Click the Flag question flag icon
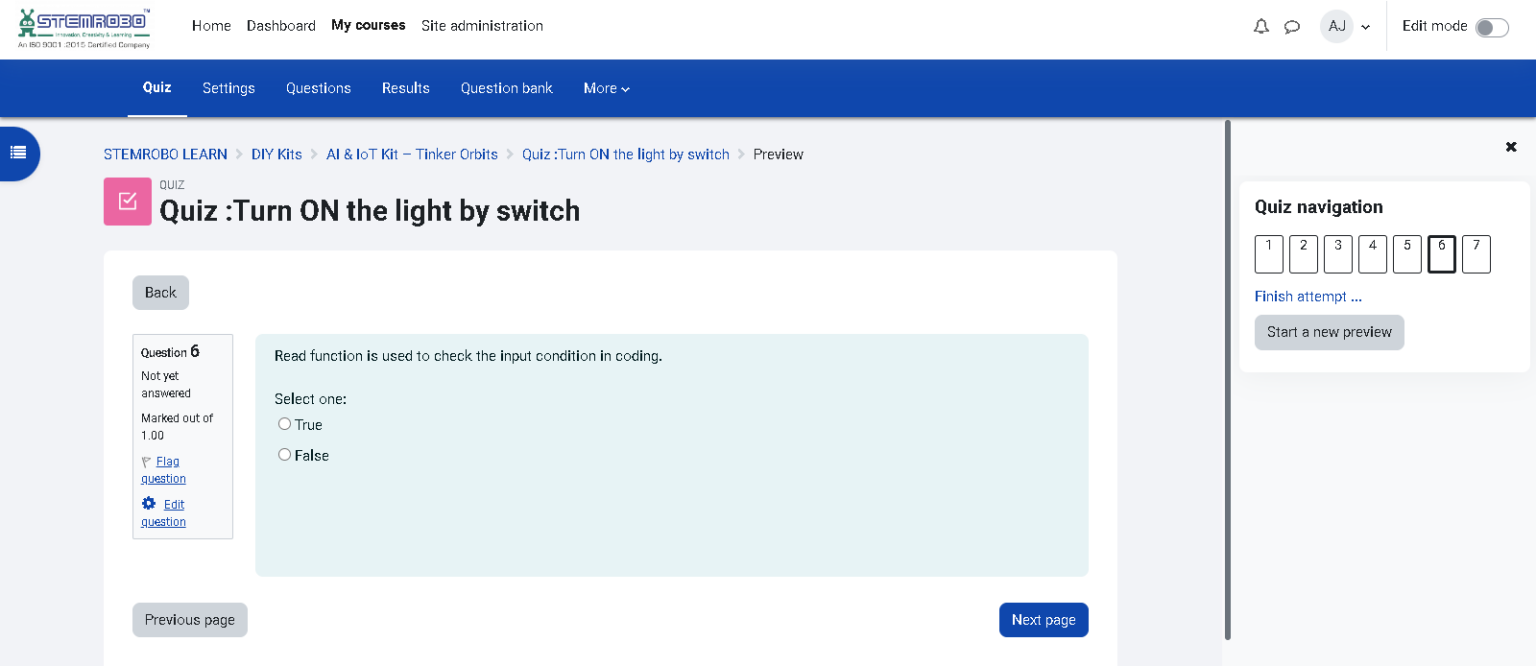The width and height of the screenshot is (1536, 666). pos(146,461)
